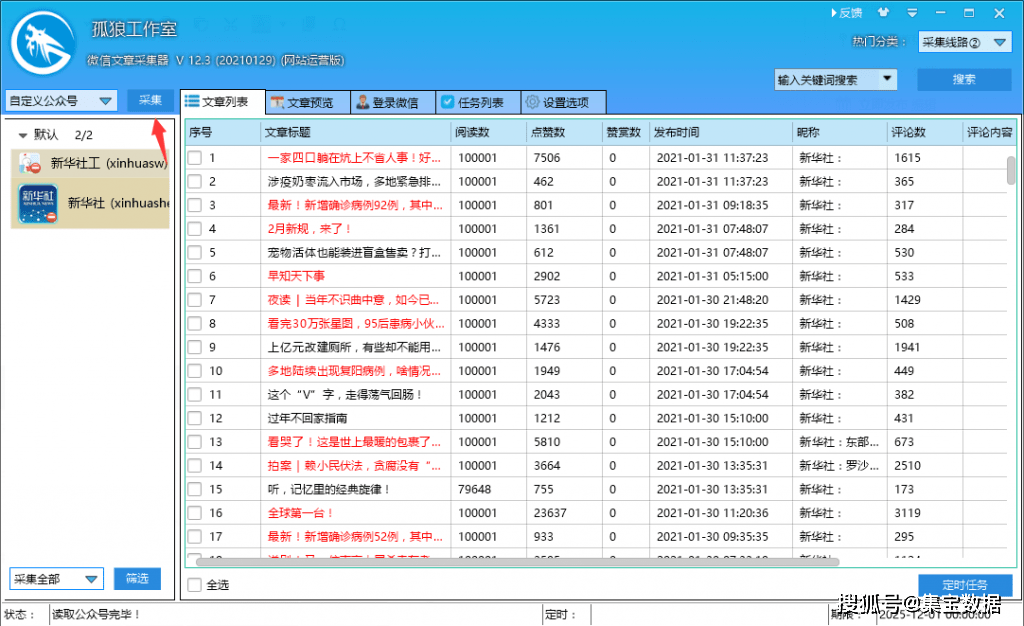Click the 赞赏数 column header
The width and height of the screenshot is (1024, 626).
(626, 133)
